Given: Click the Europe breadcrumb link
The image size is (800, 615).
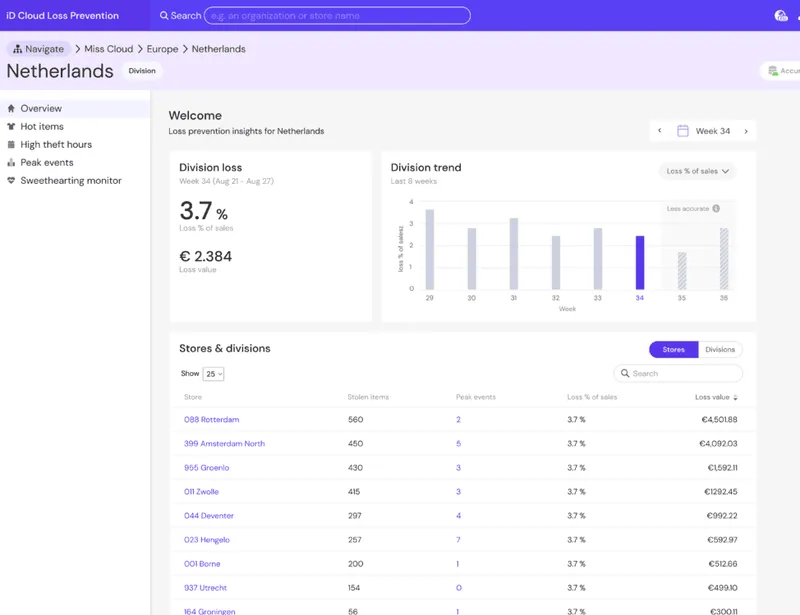Looking at the screenshot, I should click(162, 49).
